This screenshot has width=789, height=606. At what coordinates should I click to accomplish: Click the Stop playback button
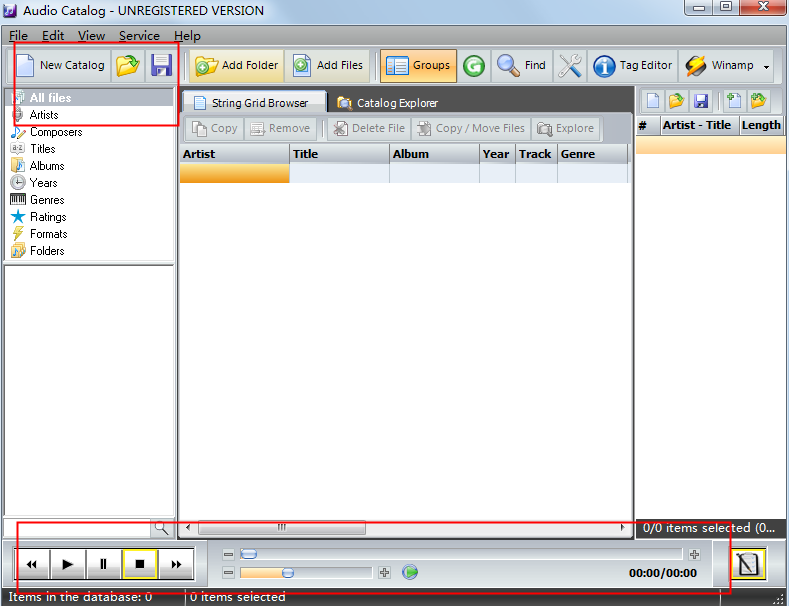tap(140, 564)
